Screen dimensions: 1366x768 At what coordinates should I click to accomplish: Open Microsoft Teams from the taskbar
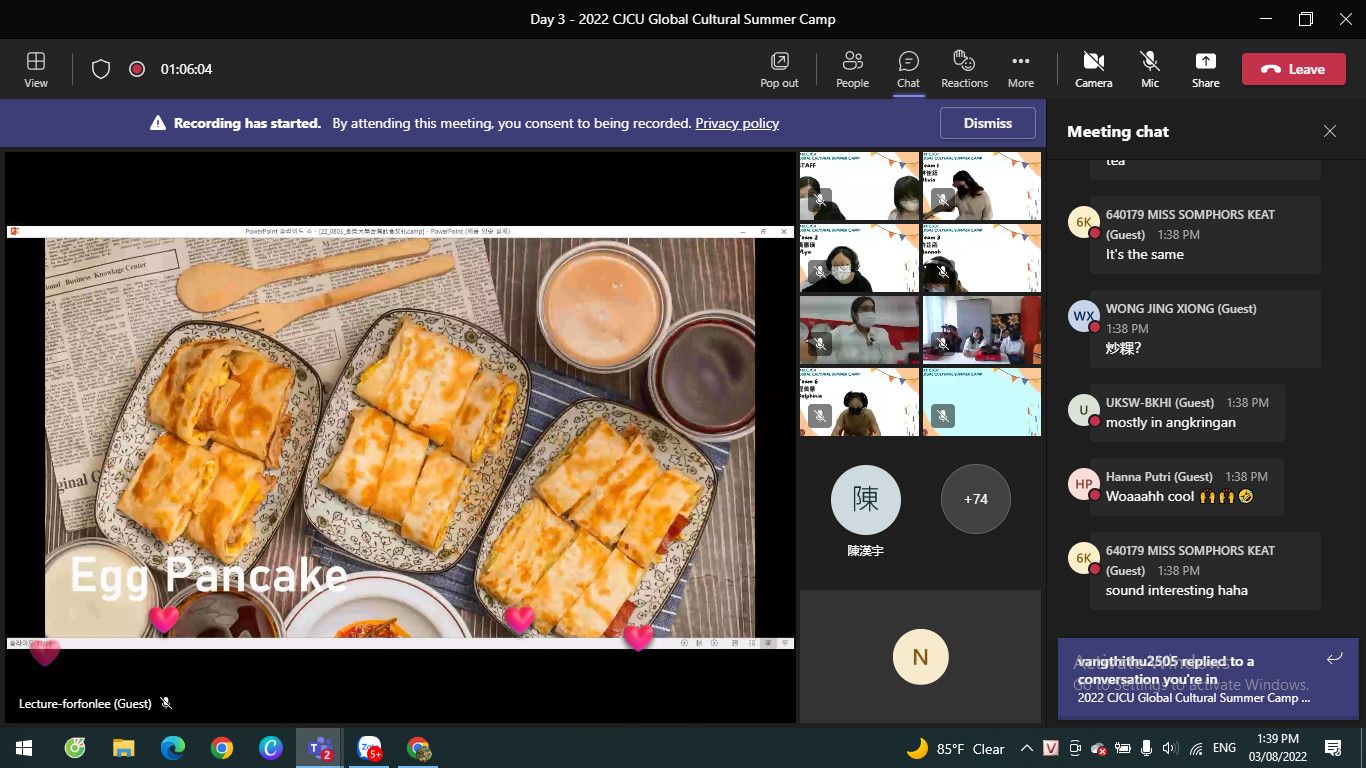coord(319,748)
